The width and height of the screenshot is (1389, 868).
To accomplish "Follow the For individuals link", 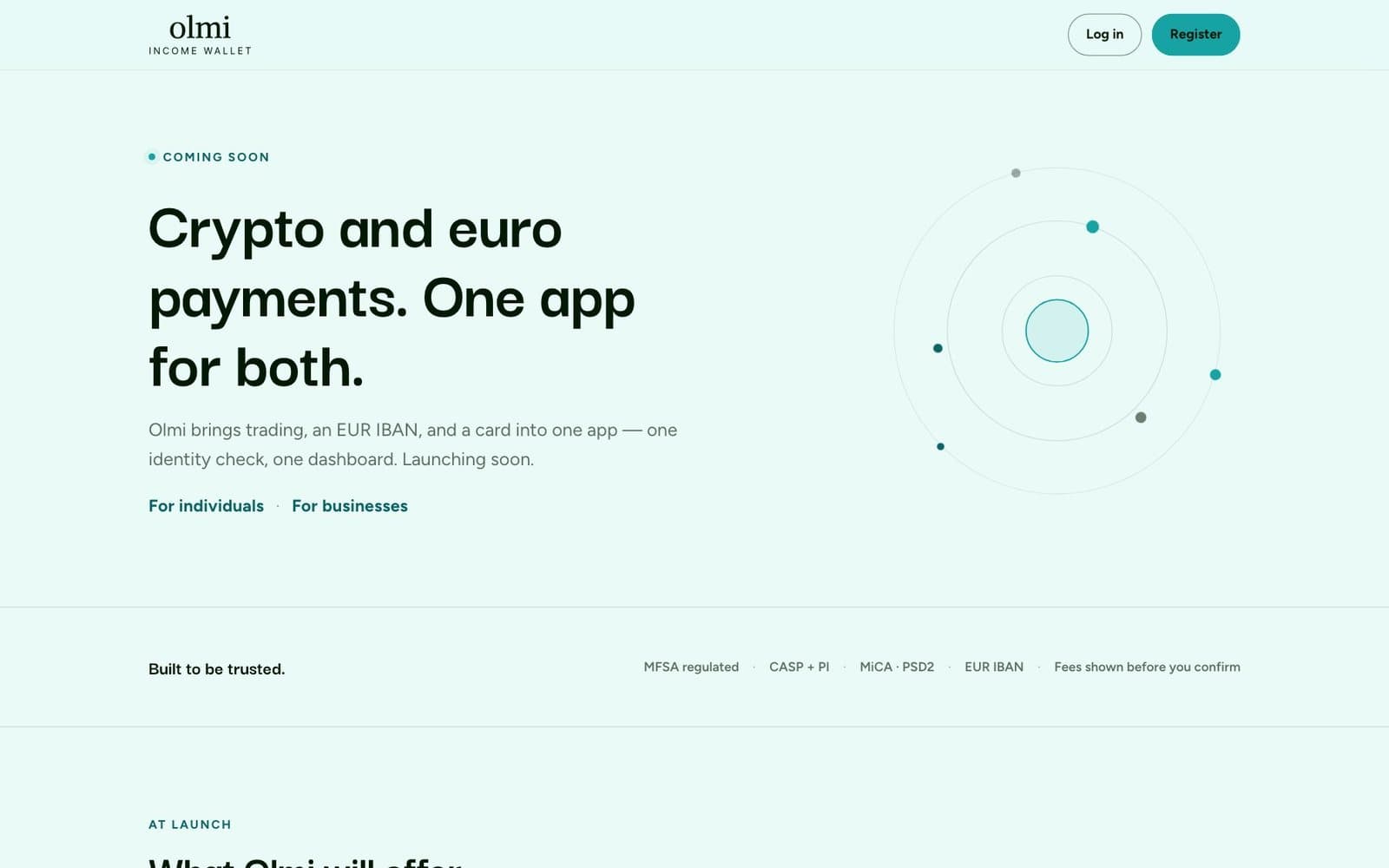I will point(206,506).
